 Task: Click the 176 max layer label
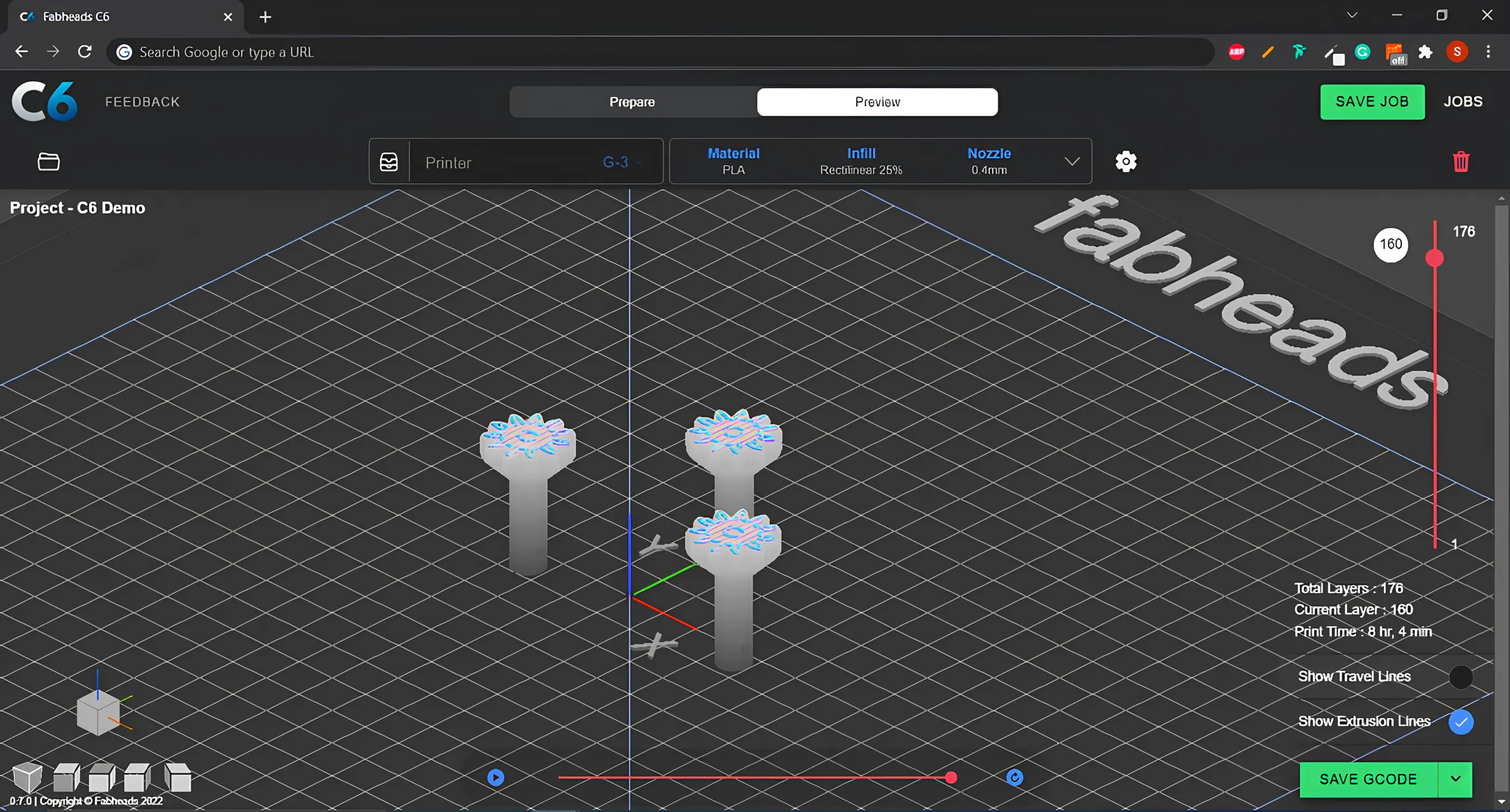point(1464,231)
